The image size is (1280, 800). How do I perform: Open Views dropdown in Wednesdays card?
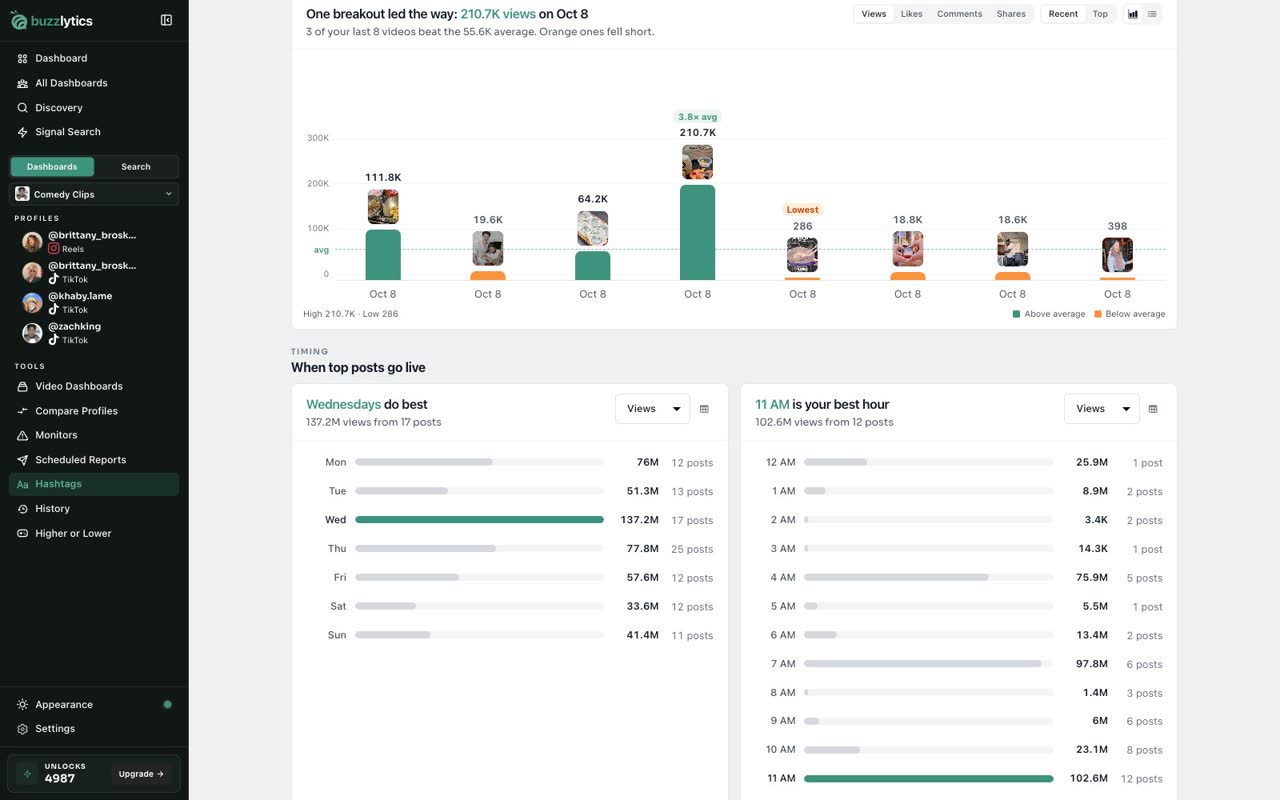(652, 409)
